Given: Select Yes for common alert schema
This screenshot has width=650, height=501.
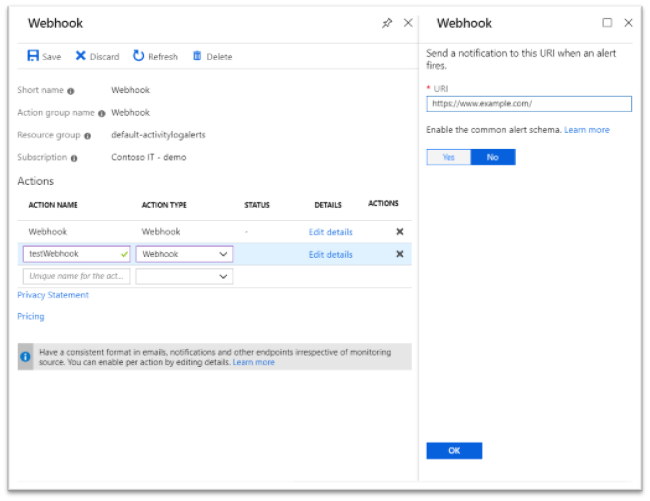Looking at the screenshot, I should [448, 157].
